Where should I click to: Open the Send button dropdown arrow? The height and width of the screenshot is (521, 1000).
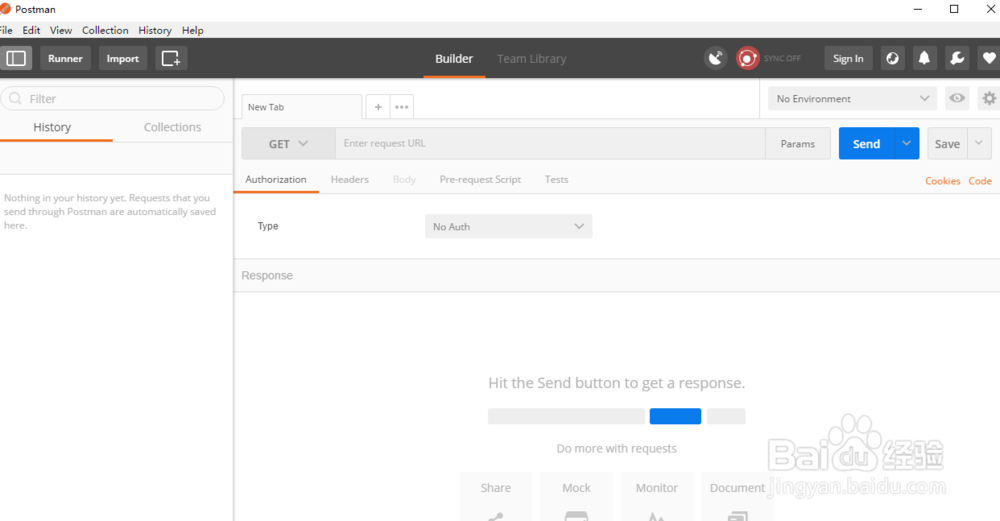tap(906, 143)
